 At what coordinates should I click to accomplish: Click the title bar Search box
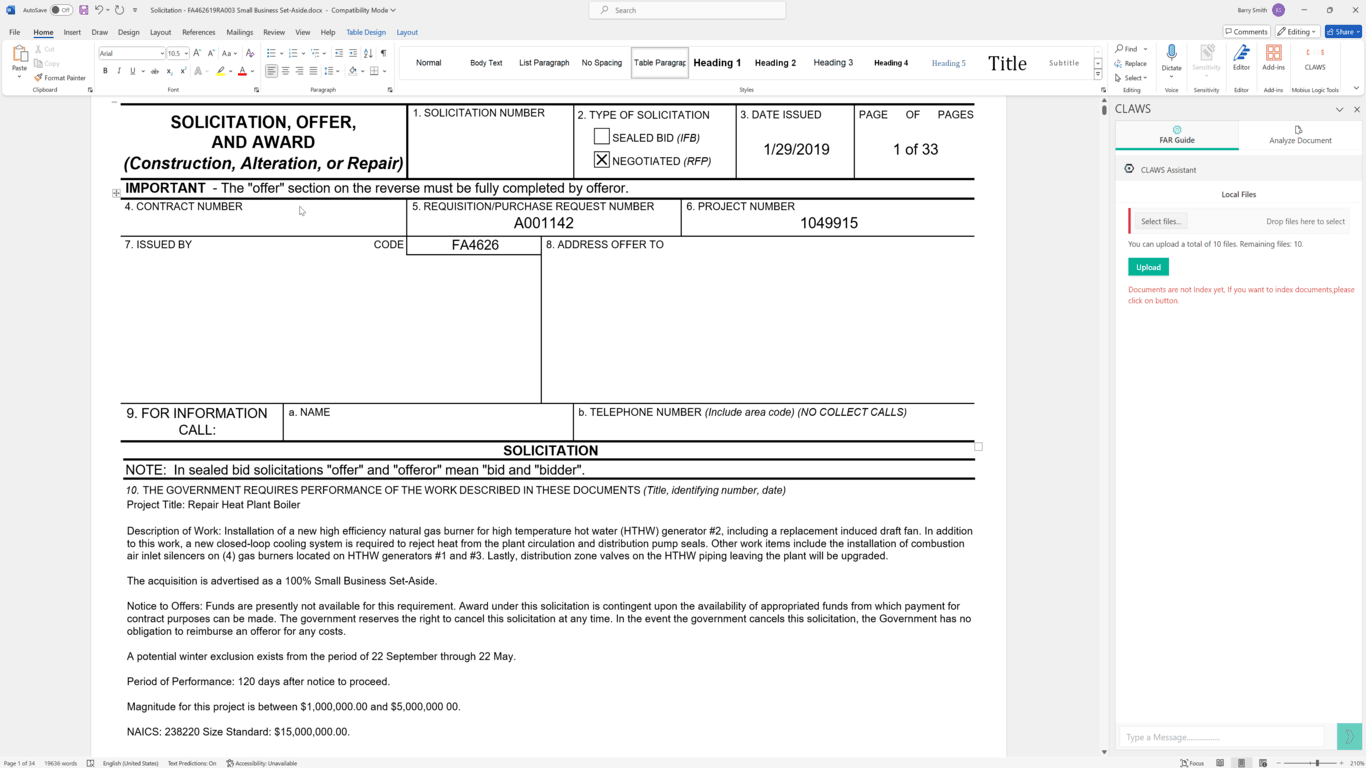[688, 10]
